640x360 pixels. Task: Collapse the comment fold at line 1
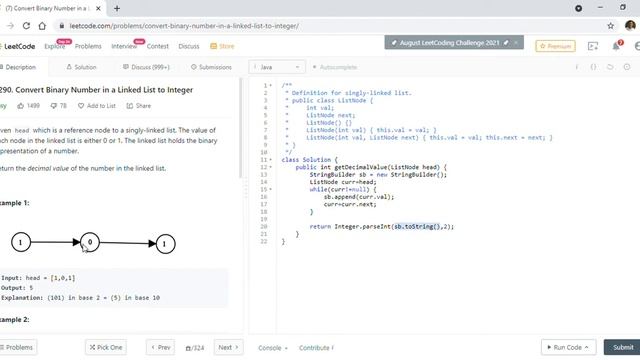pos(271,86)
